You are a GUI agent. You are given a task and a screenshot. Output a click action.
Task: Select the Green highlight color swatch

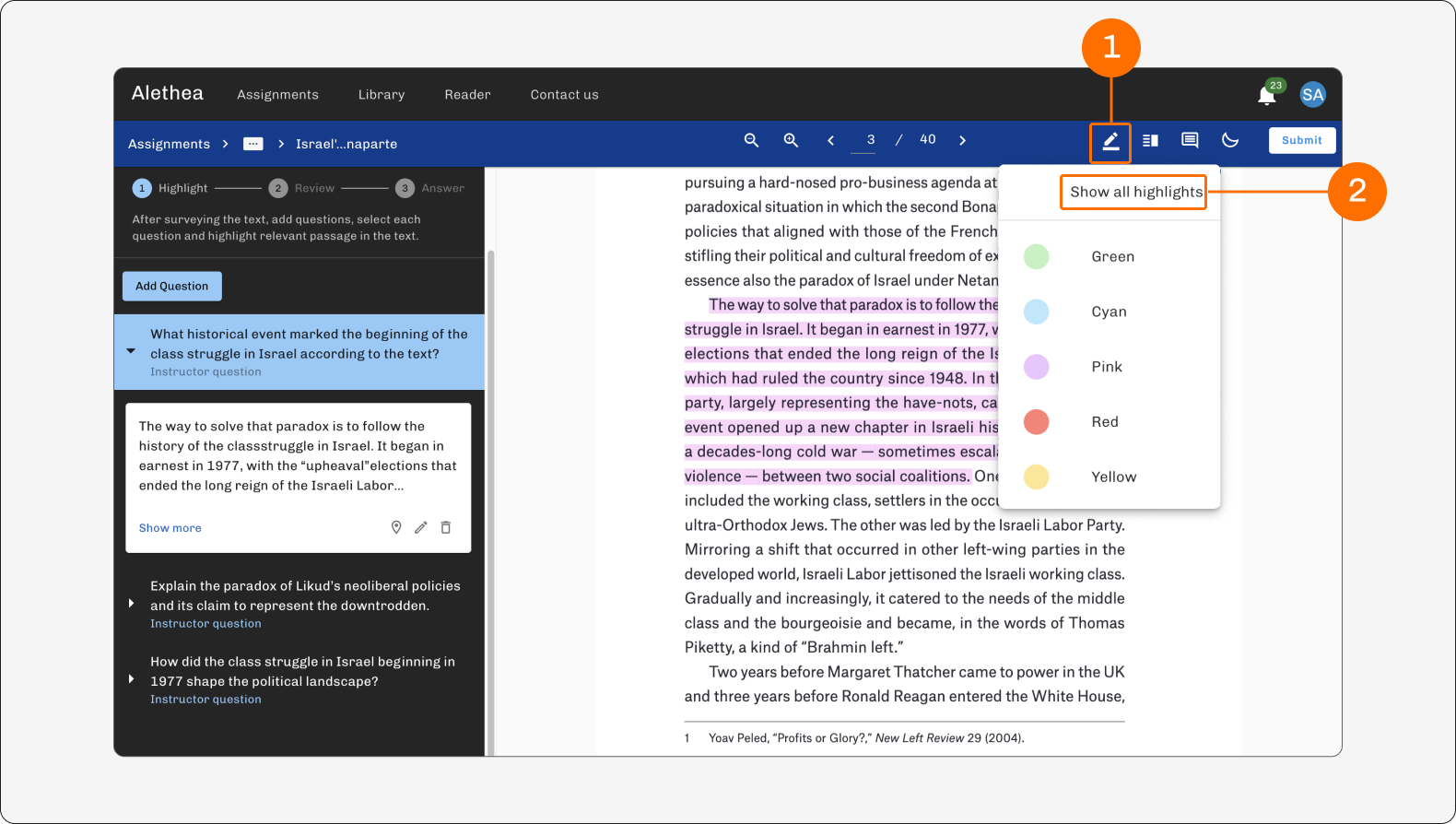click(1037, 256)
